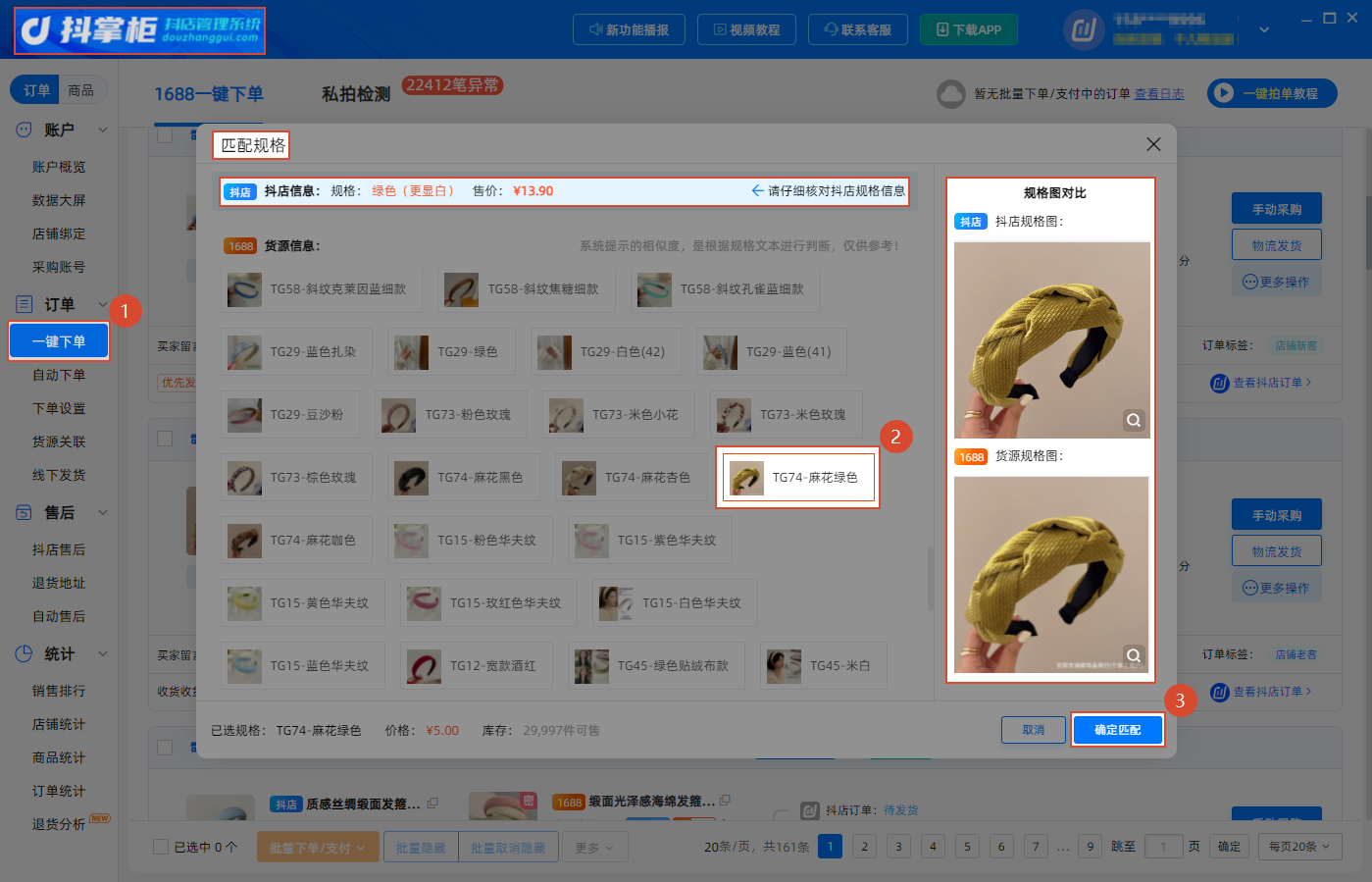Confirm with 确定匹配 button
This screenshot has height=882, width=1372.
1117,730
